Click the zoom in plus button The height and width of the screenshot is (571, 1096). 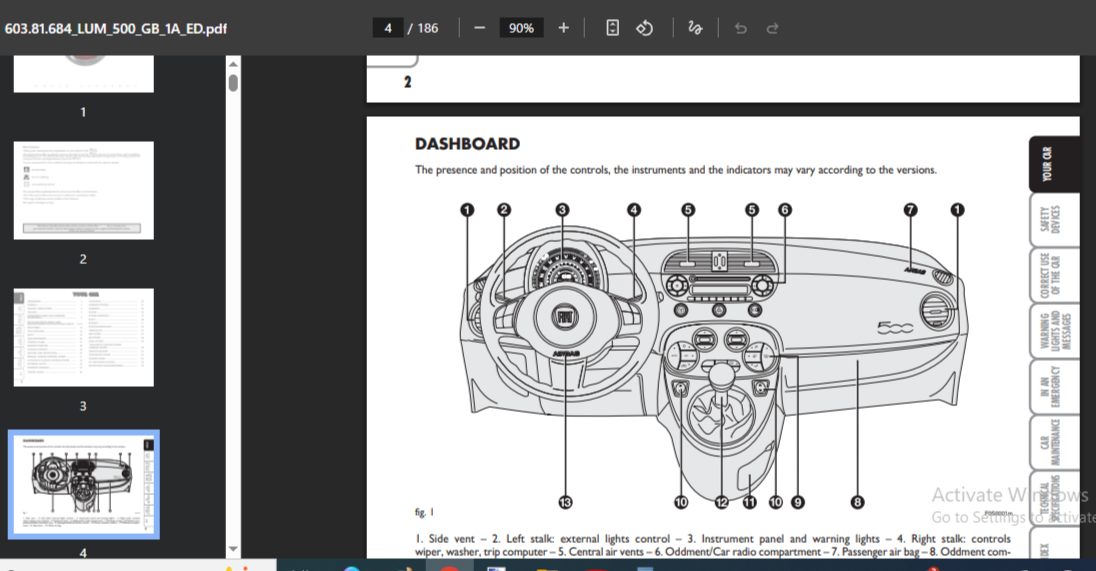(564, 28)
